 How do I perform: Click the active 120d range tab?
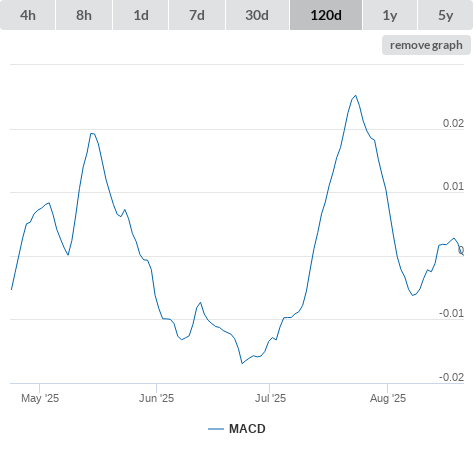(x=326, y=15)
